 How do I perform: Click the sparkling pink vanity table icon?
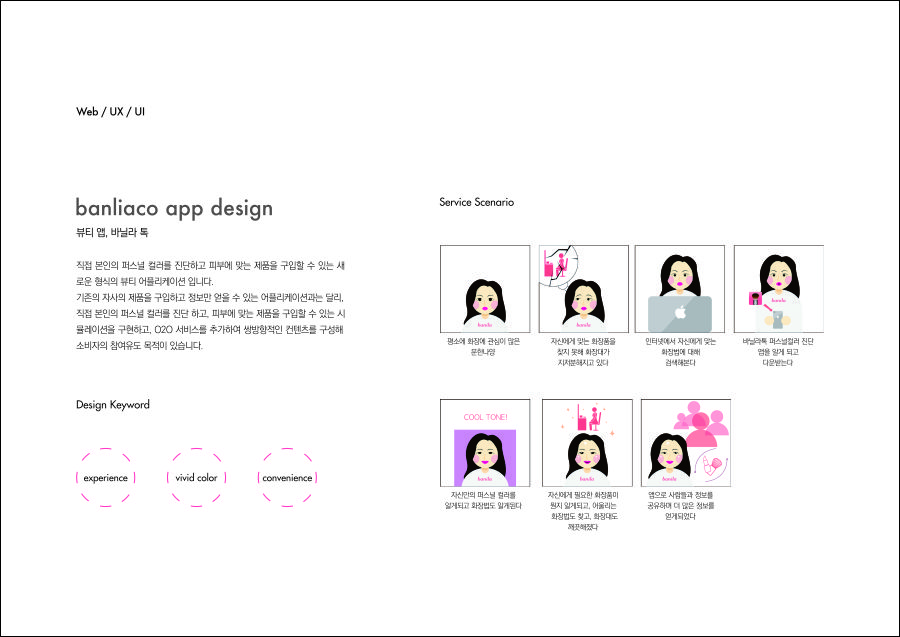[x=589, y=418]
